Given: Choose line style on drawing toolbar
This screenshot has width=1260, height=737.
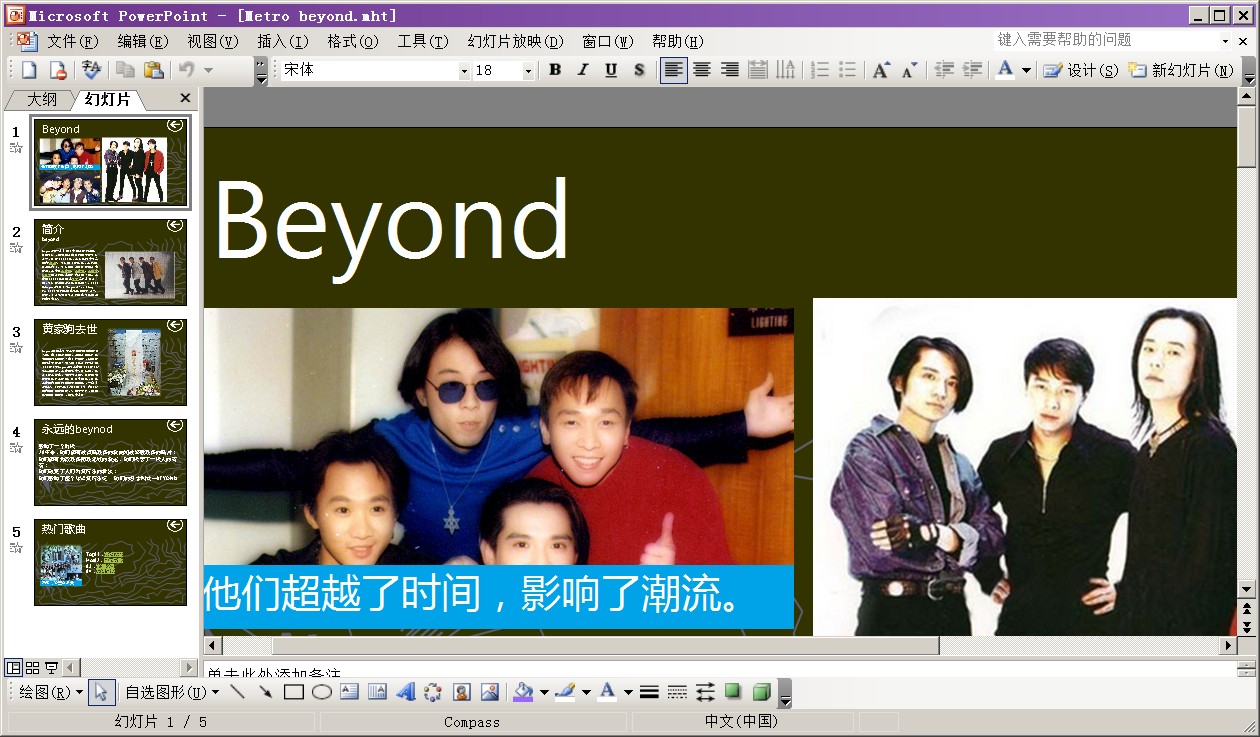Looking at the screenshot, I should point(649,691).
